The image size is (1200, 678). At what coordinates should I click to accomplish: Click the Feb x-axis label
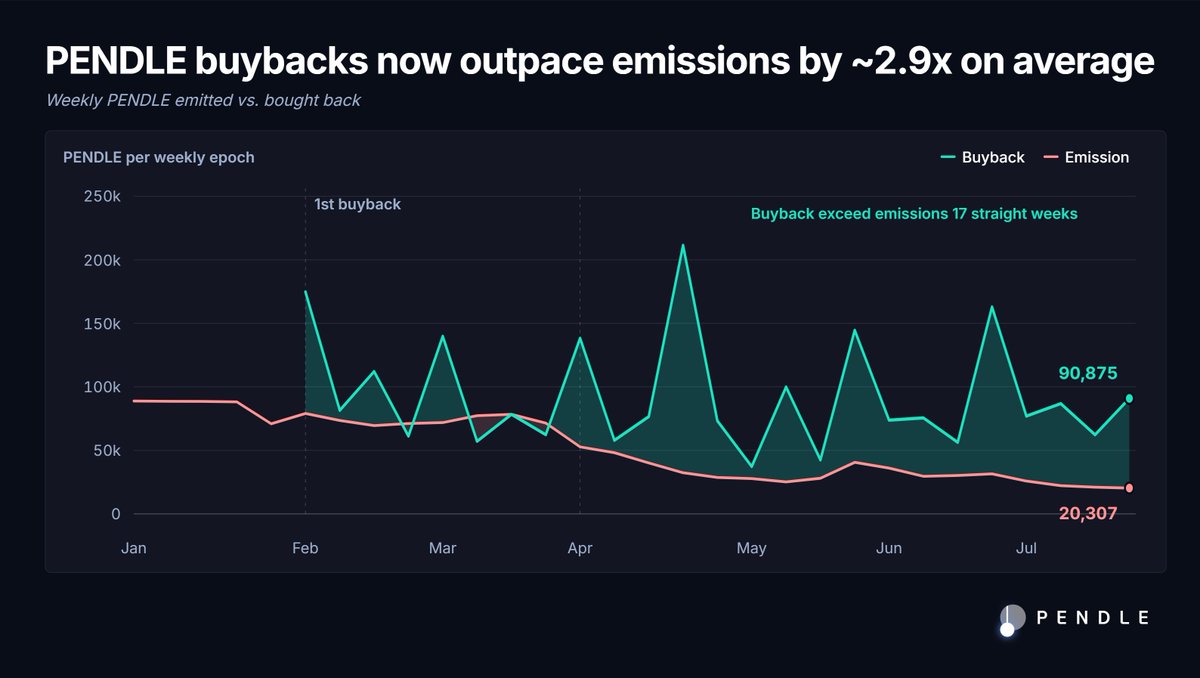tap(305, 548)
